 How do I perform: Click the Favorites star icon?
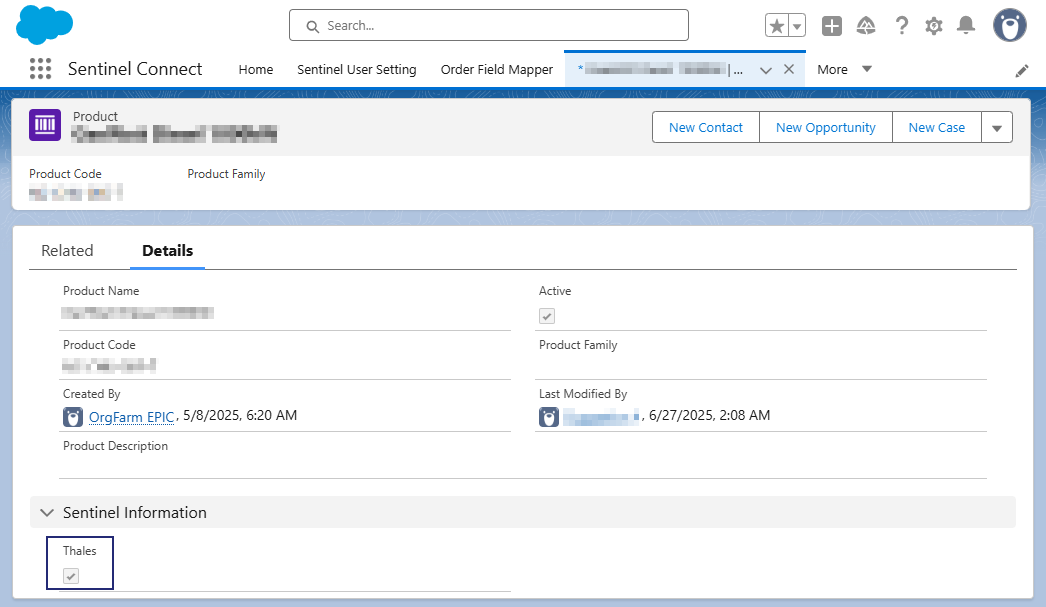point(777,26)
